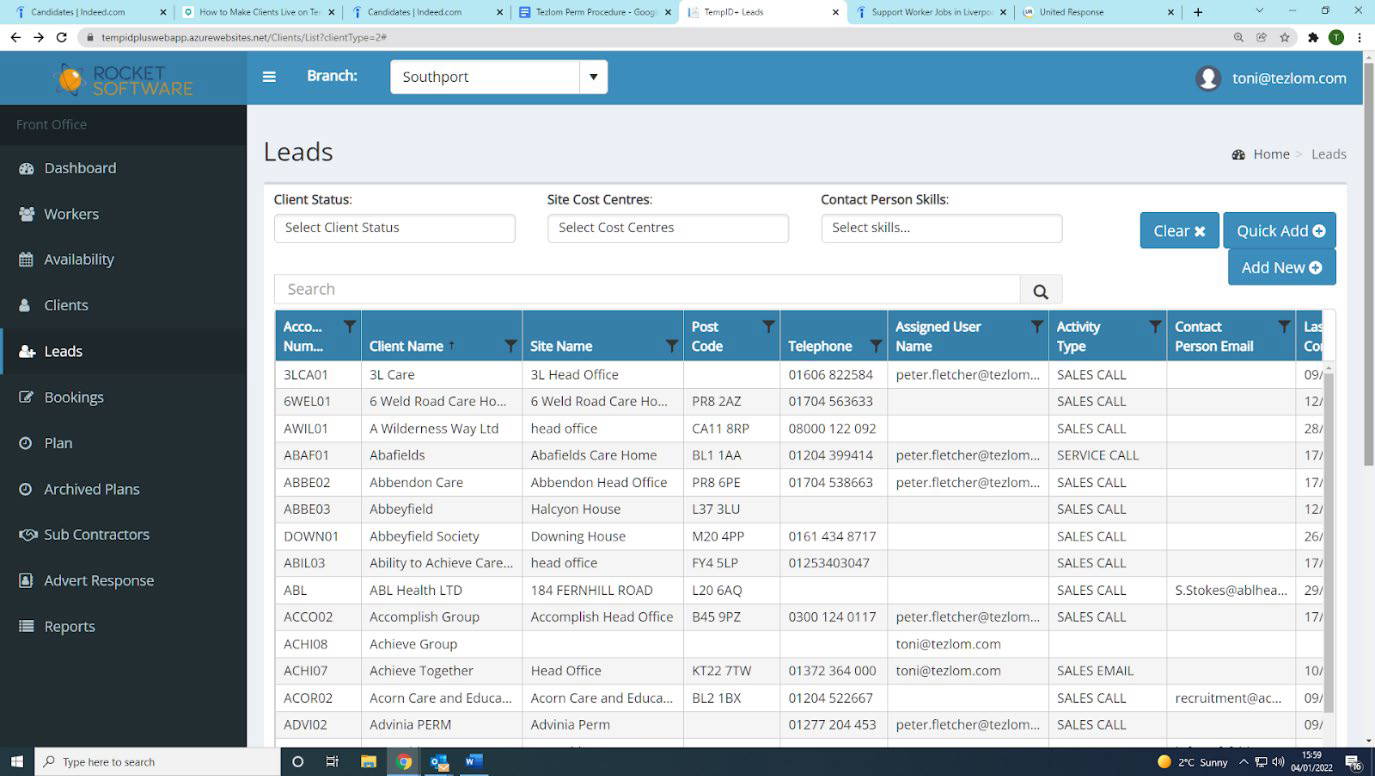
Task: Click the Home breadcrumb link
Action: pyautogui.click(x=1270, y=154)
